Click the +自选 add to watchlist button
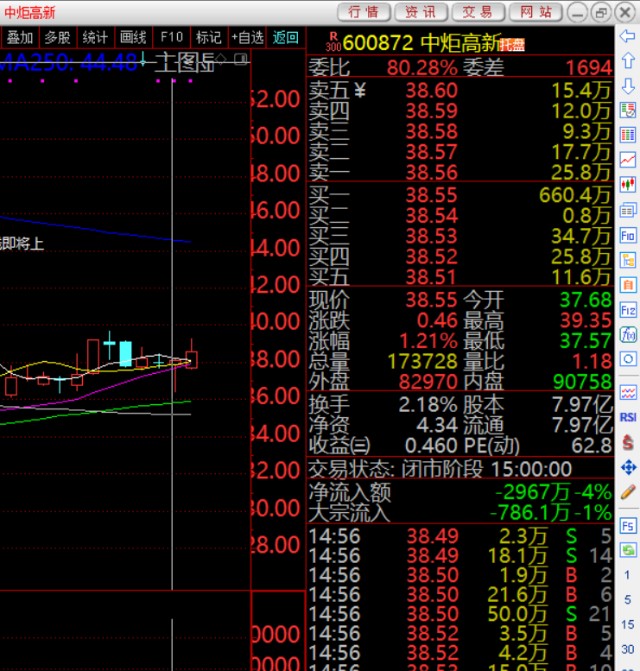This screenshot has height=671, width=640. 247,38
